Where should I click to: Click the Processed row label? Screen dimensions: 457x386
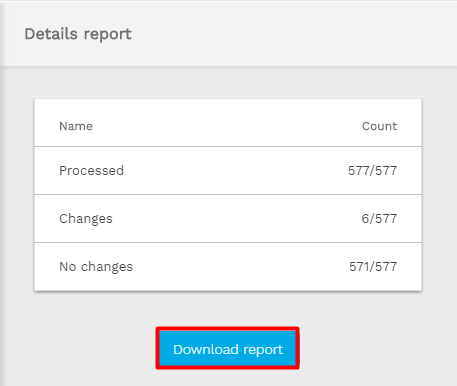click(x=91, y=171)
